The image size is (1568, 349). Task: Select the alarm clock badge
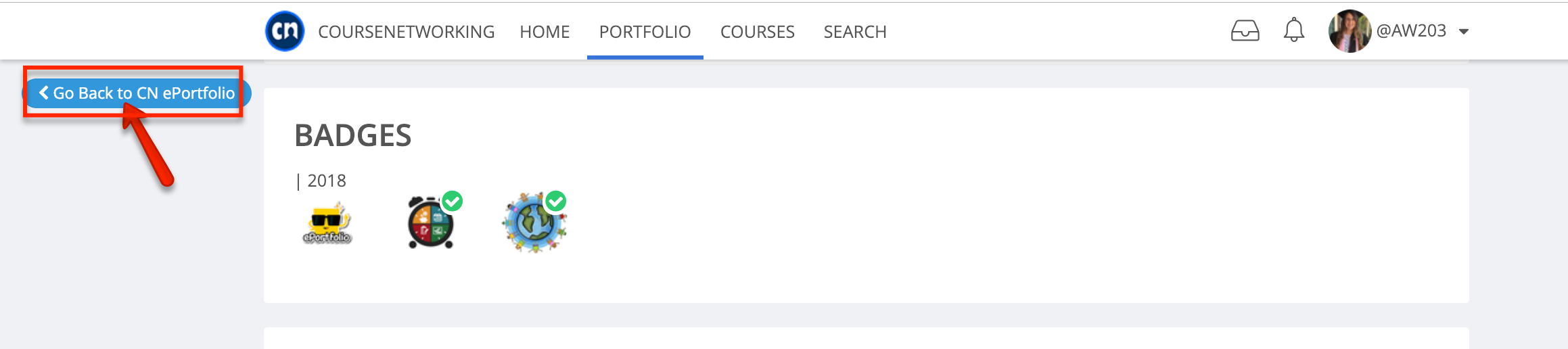tap(431, 223)
